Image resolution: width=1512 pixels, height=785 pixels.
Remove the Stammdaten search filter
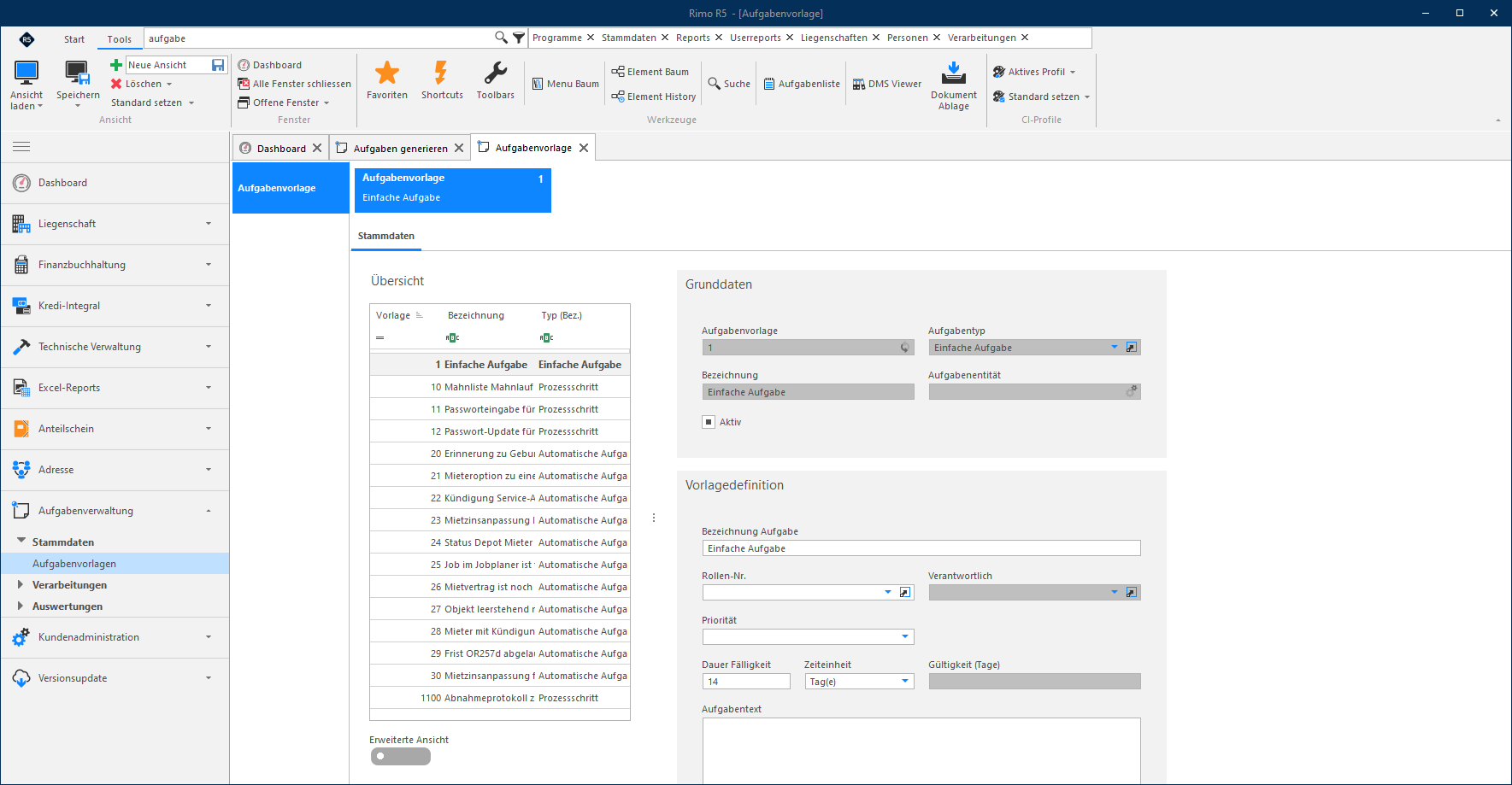665,38
